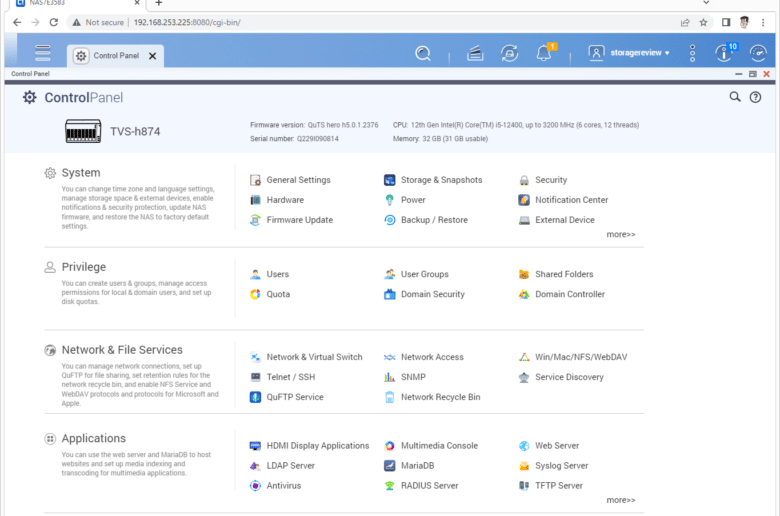Viewport: 780px width, 516px height.
Task: Click the Domain Security icon
Action: pos(390,294)
